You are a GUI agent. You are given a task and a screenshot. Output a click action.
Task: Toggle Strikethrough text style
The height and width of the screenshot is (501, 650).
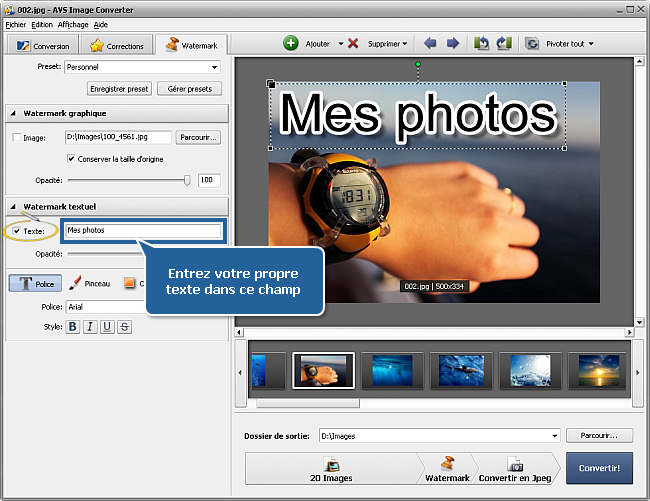124,326
